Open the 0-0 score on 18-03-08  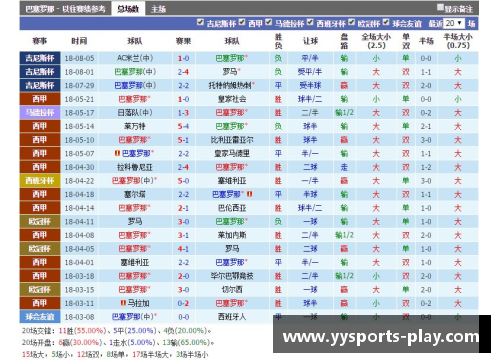[183, 317]
